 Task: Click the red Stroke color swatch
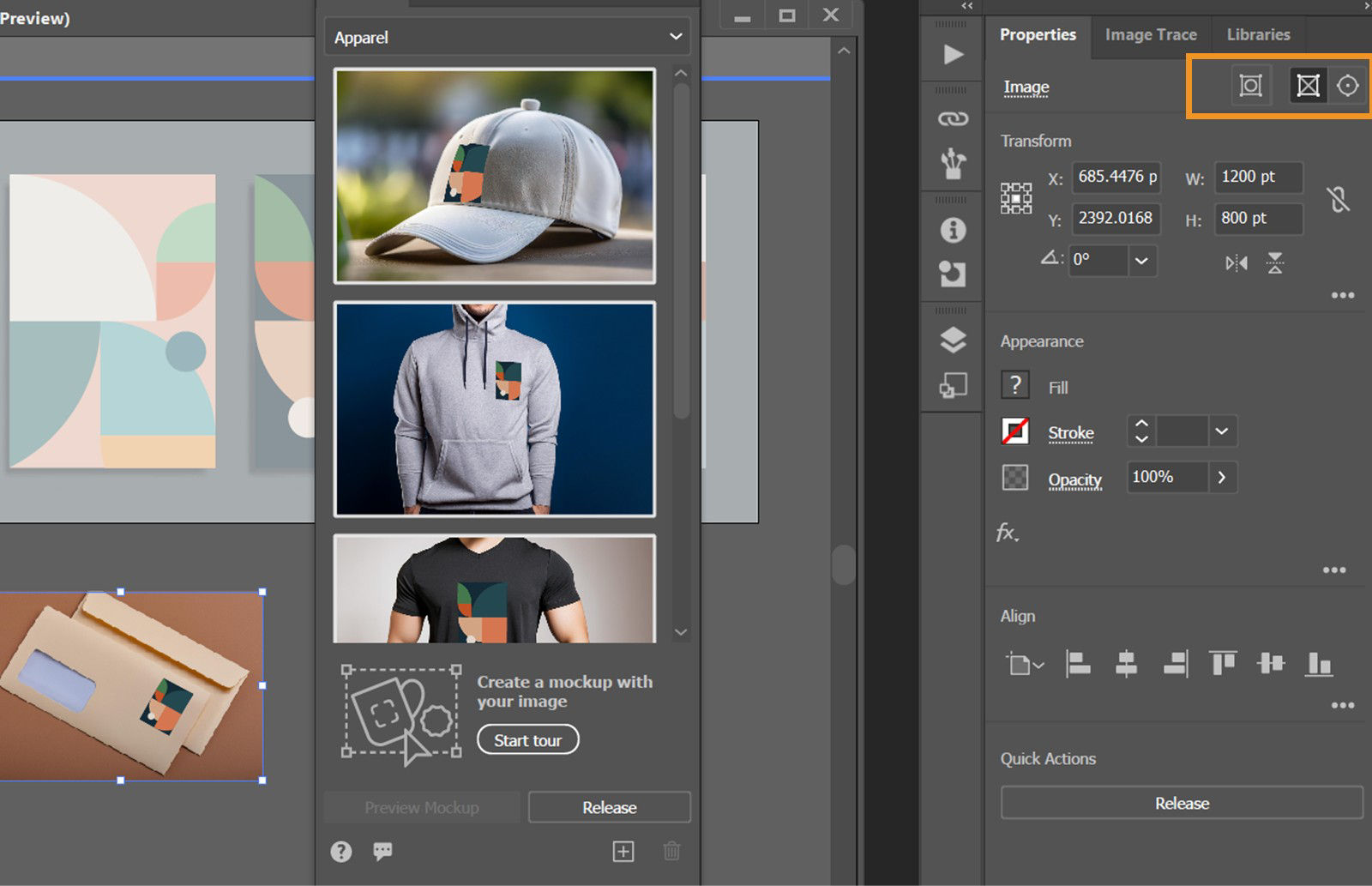pyautogui.click(x=1015, y=431)
